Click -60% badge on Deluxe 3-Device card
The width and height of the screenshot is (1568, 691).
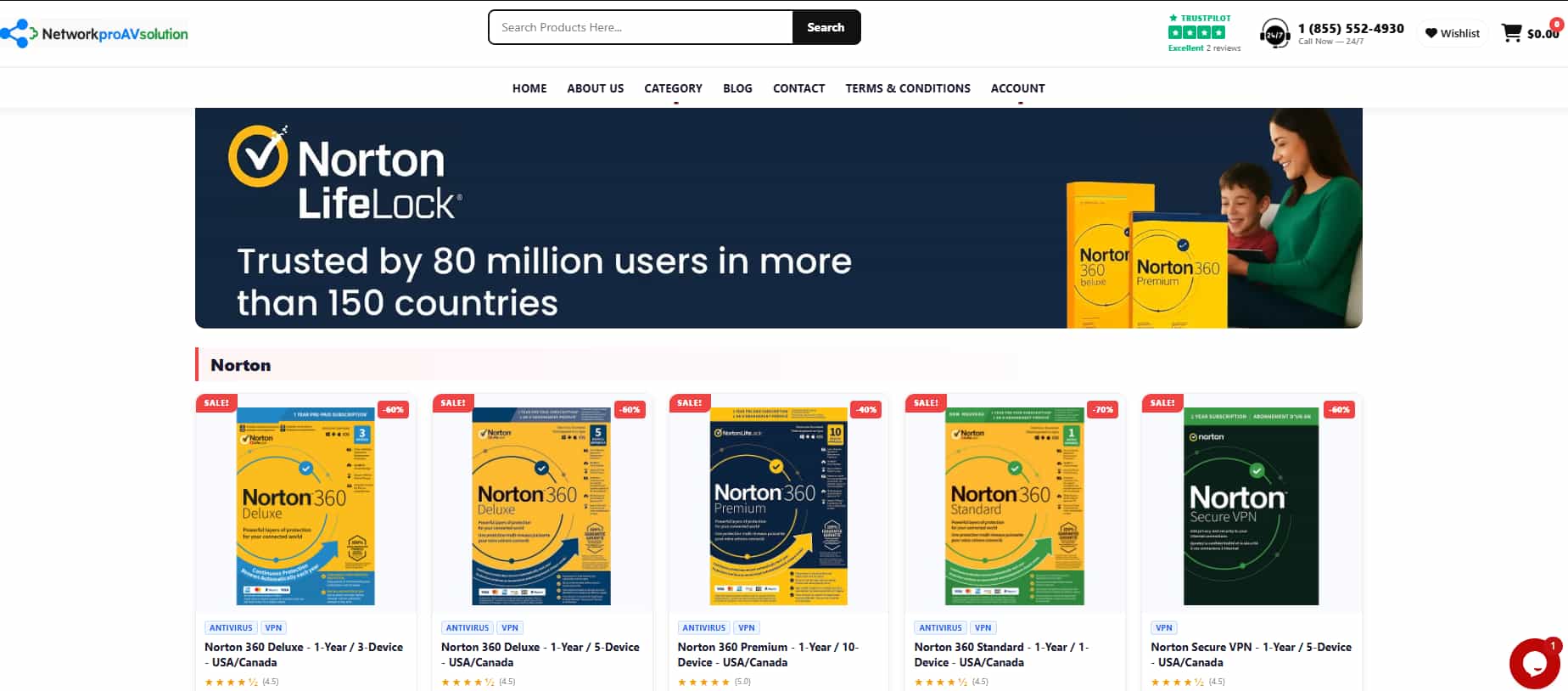(x=393, y=409)
